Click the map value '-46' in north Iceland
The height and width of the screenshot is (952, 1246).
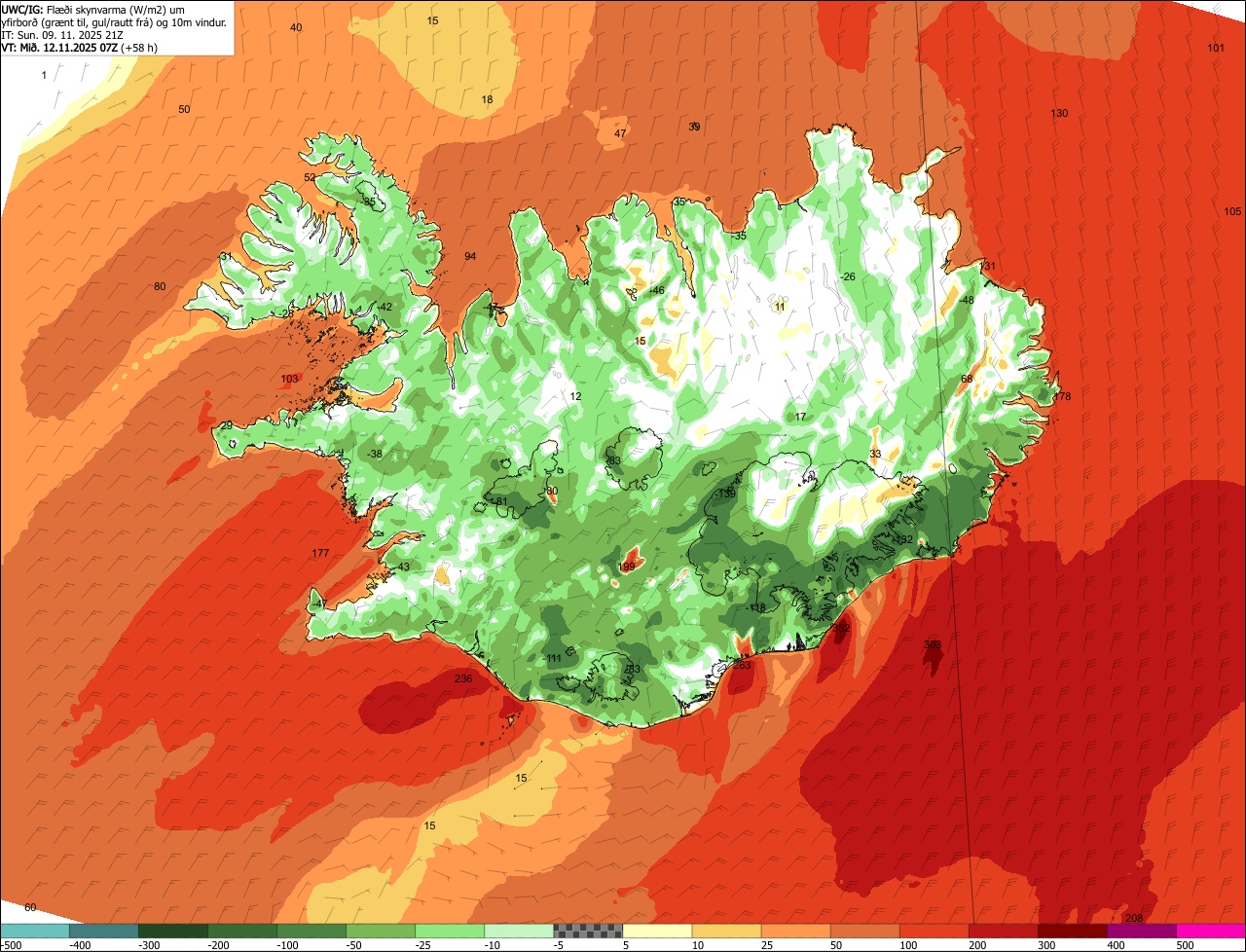657,291
